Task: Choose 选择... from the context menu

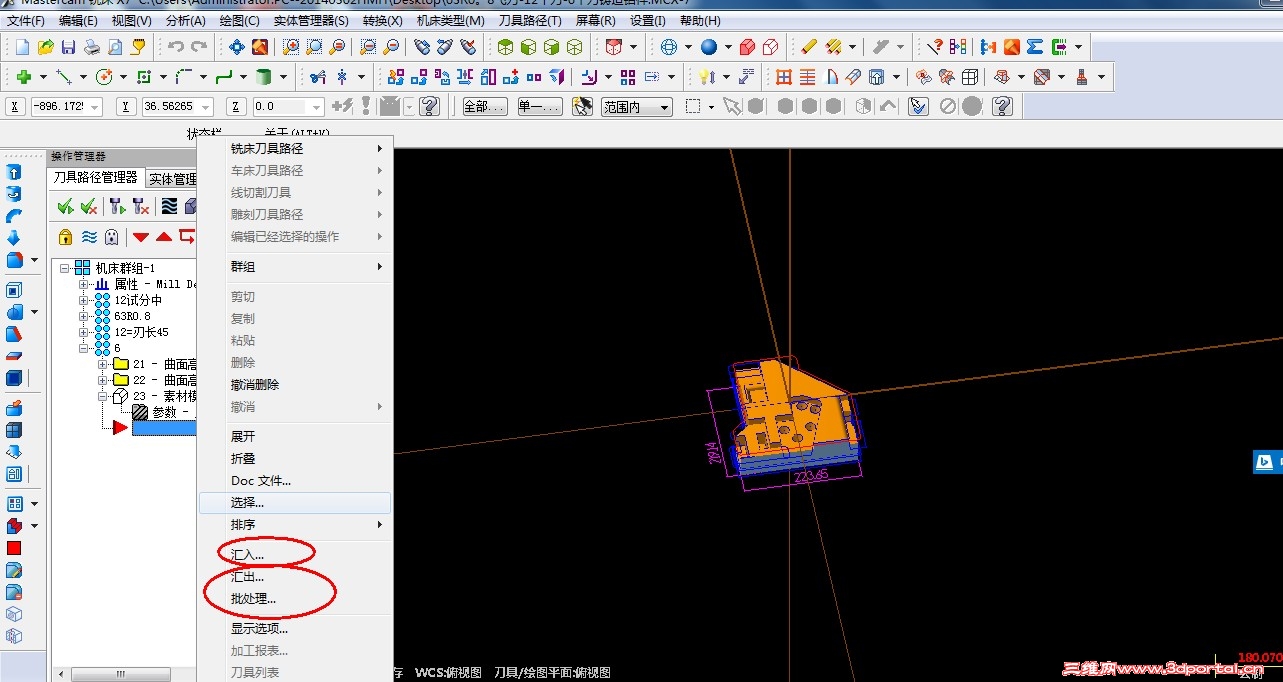Action: (294, 502)
